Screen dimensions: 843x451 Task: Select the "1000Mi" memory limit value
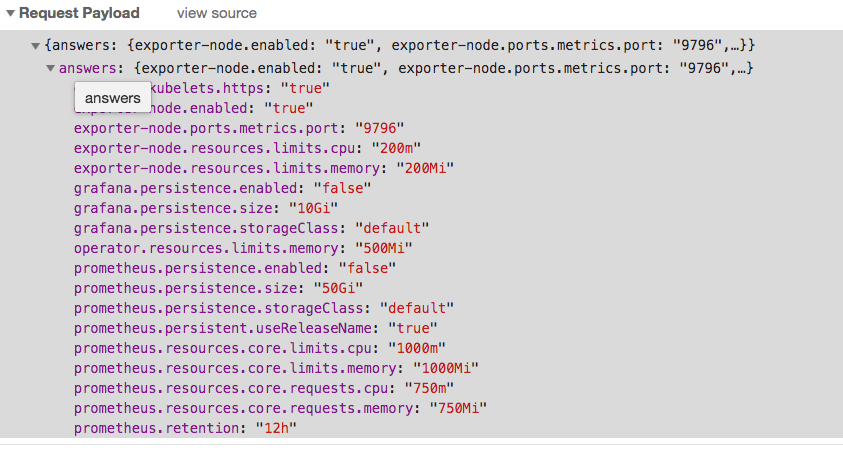click(x=446, y=368)
